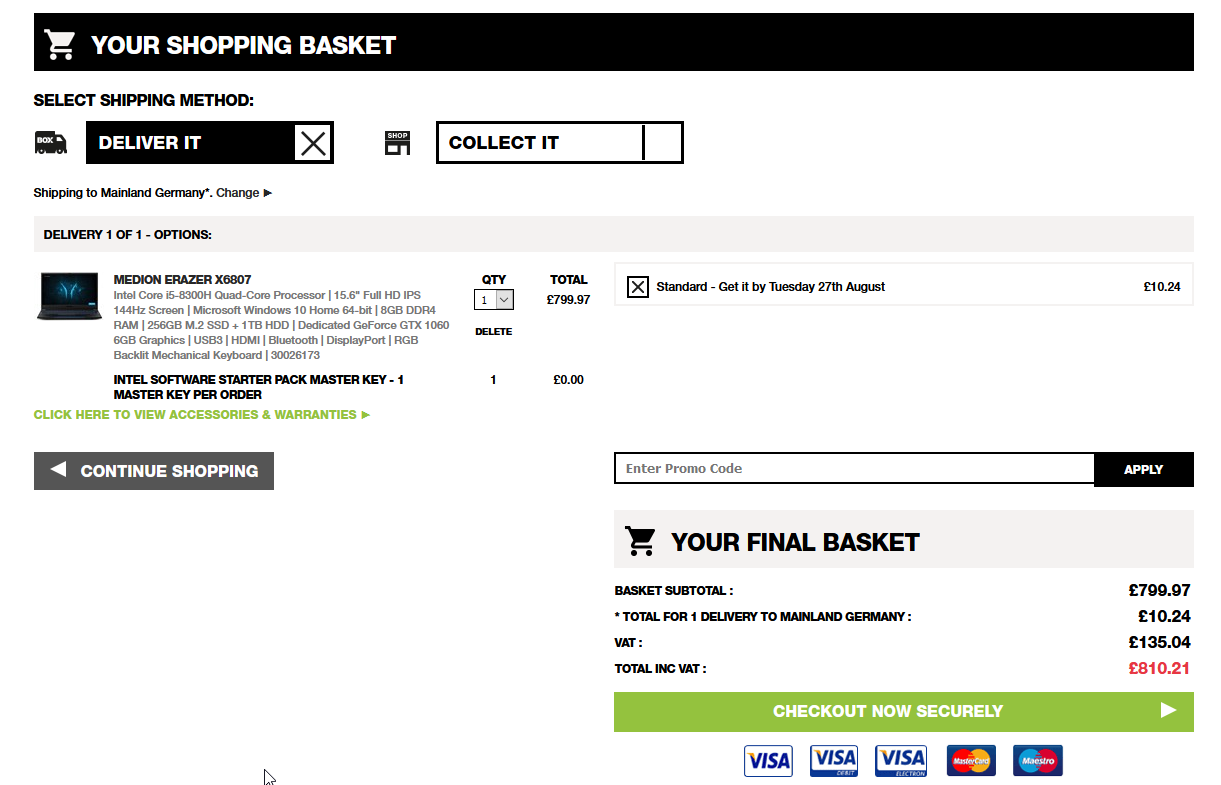Click the shop store collection icon
Viewport: 1221px width, 785px height.
pos(398,143)
